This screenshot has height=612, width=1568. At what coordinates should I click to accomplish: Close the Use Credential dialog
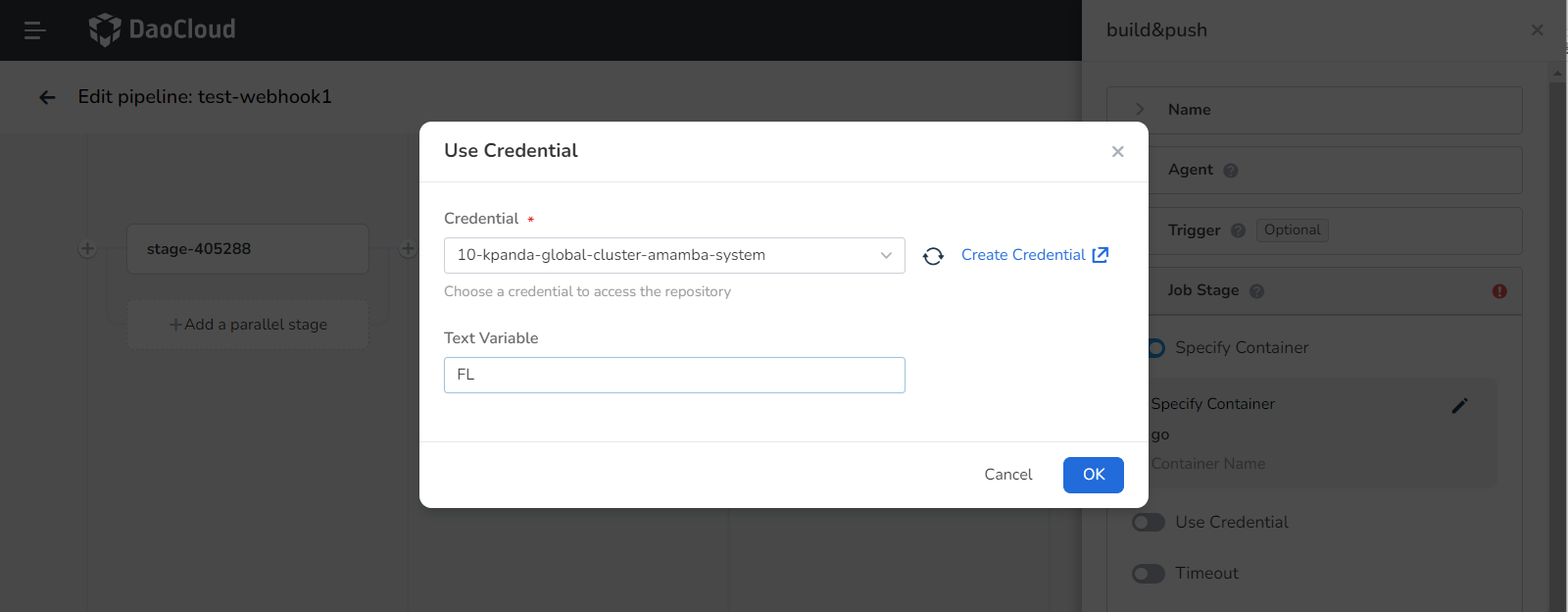tap(1117, 151)
